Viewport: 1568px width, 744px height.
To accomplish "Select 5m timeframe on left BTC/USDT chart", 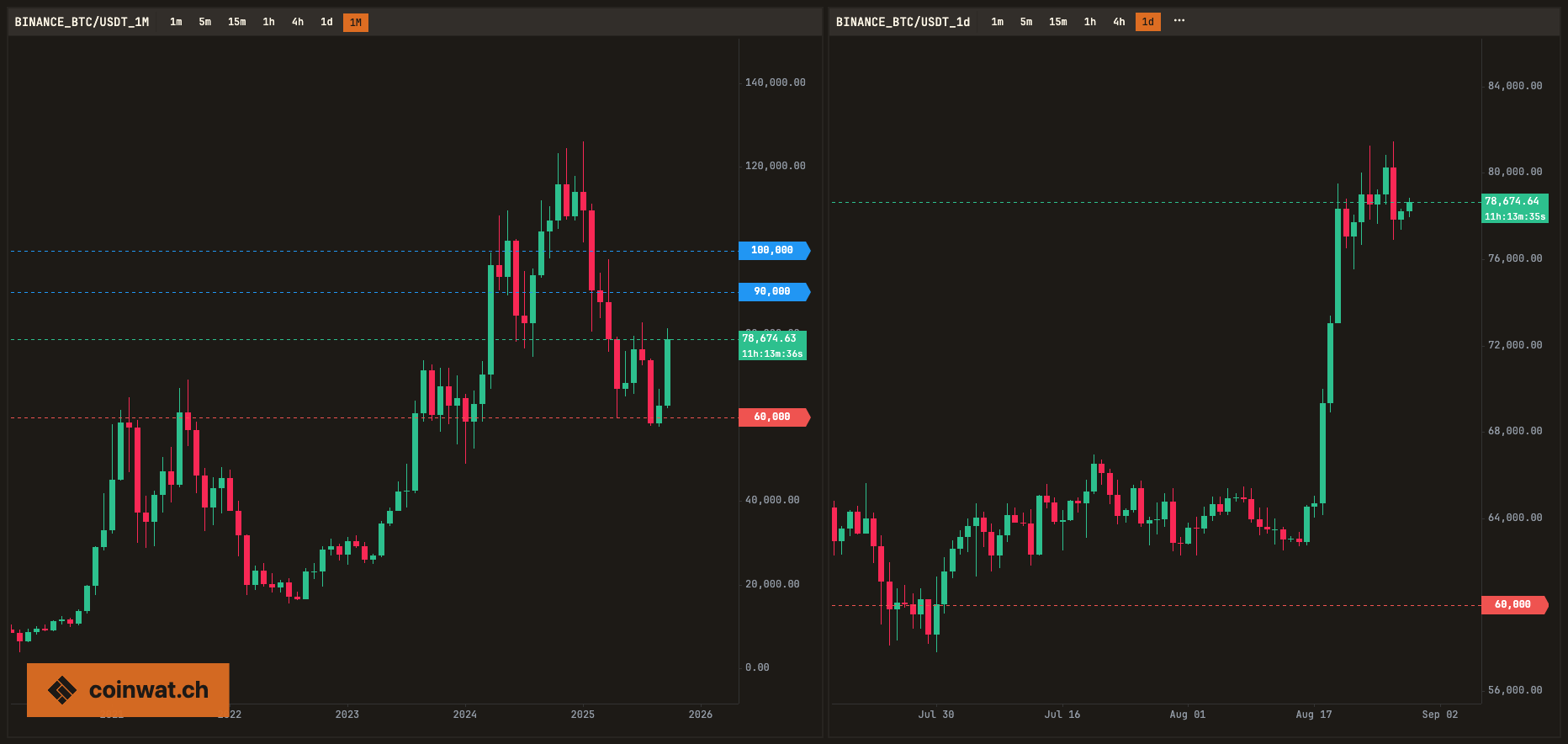I will tap(205, 22).
